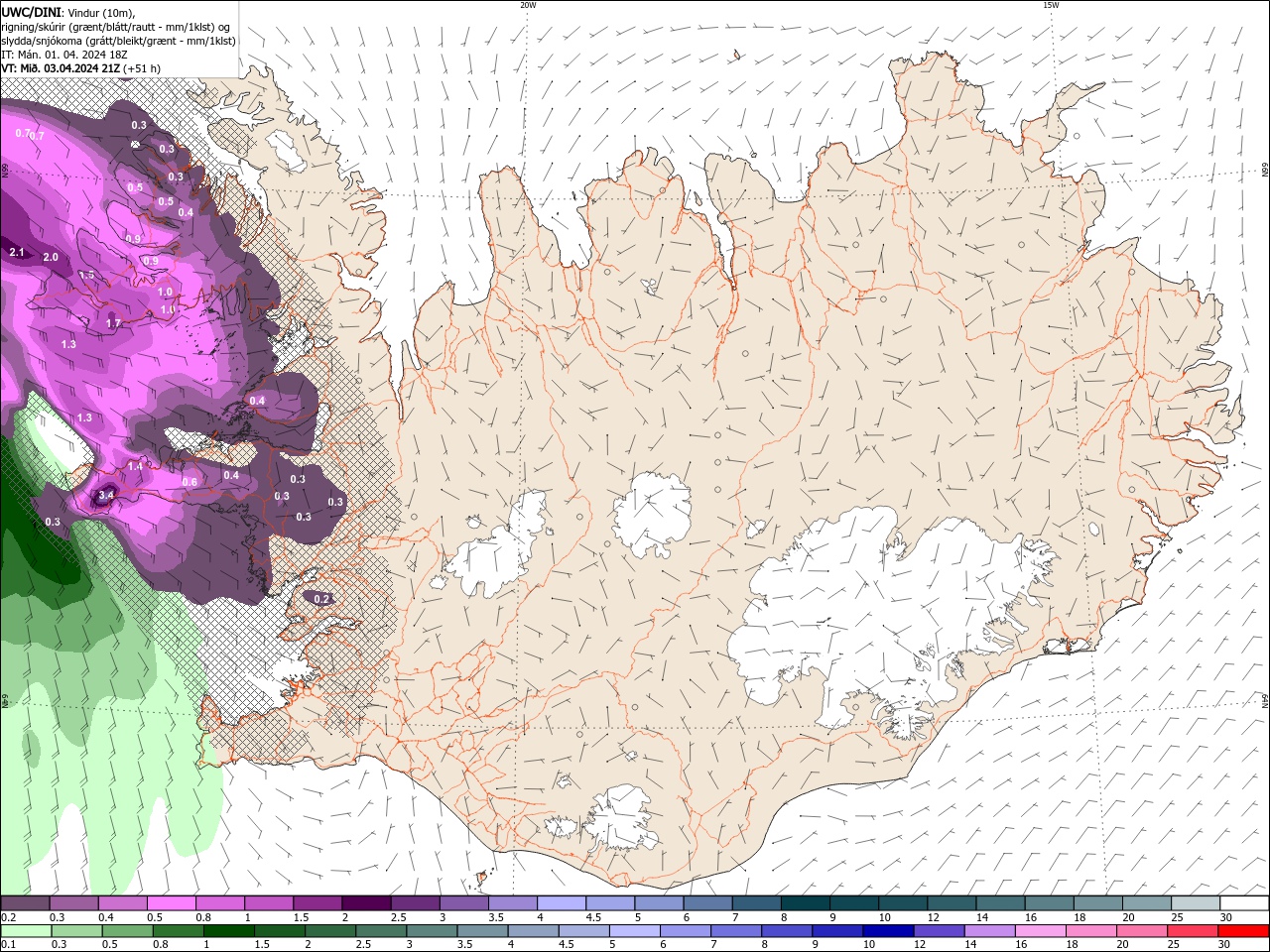
Task: Click the 0.6 value label on the map
Action: pos(190,482)
